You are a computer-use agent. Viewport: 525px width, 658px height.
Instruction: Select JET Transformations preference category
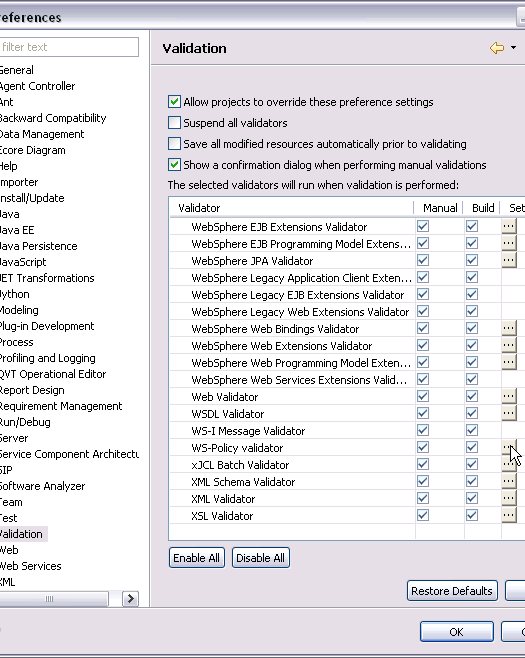click(47, 278)
